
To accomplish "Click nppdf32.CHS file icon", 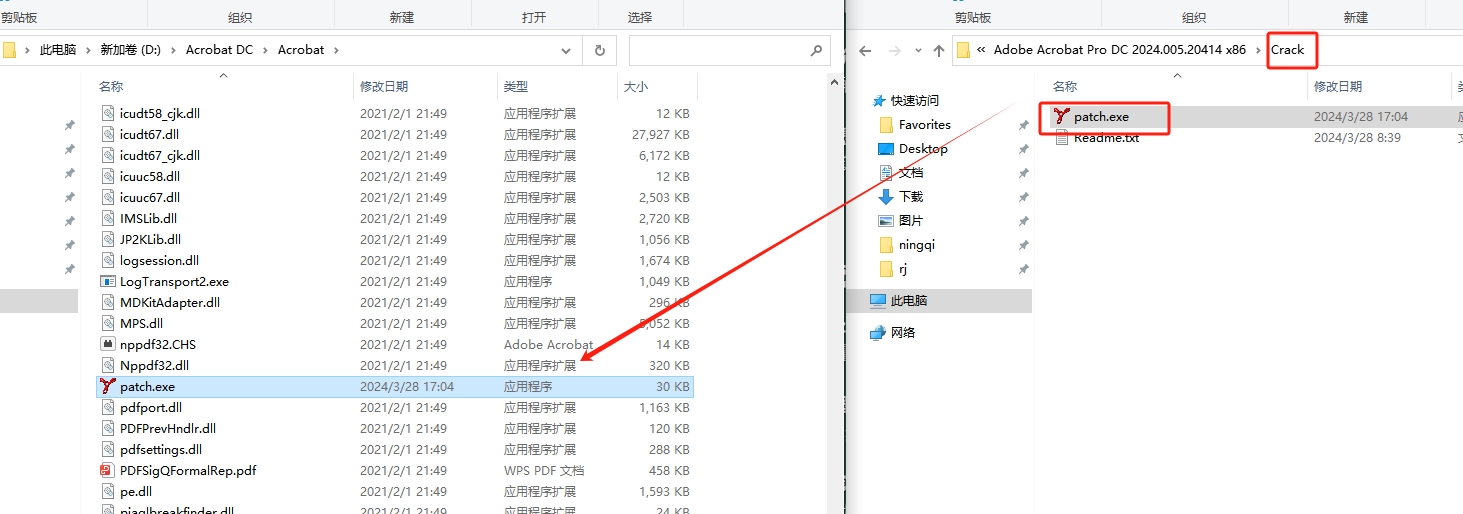I will (108, 344).
